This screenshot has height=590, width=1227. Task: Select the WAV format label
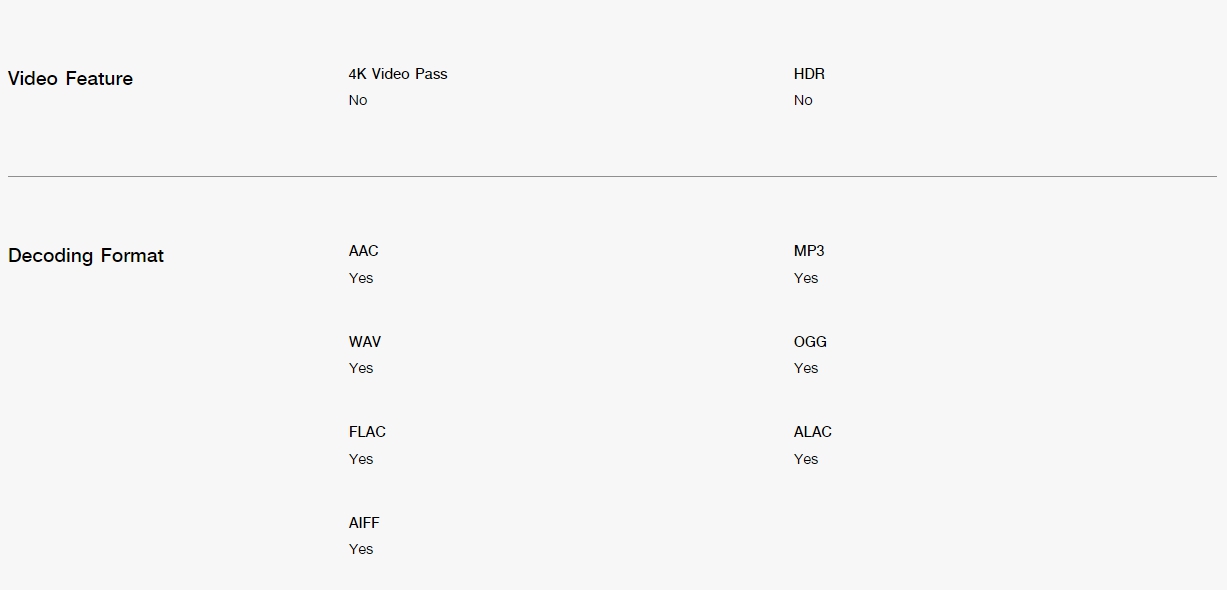pyautogui.click(x=365, y=342)
